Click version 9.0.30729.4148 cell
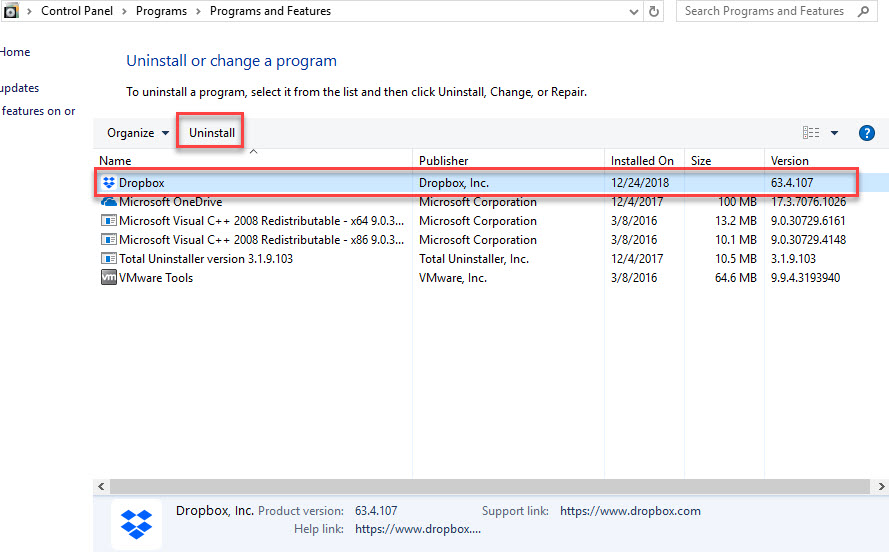Image resolution: width=889 pixels, height=552 pixels. click(x=808, y=240)
